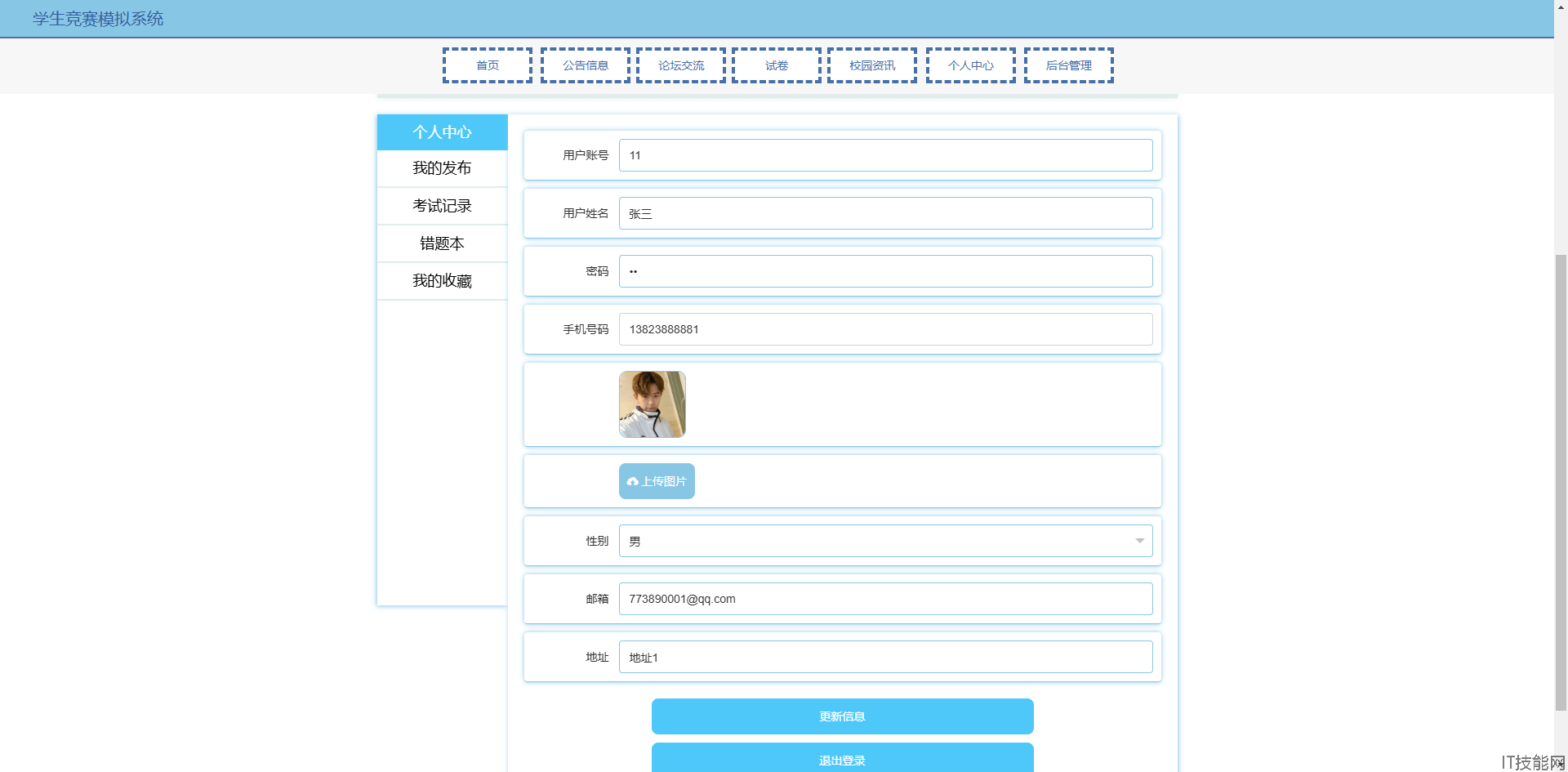Open 校园资讯 navigation item

point(872,65)
